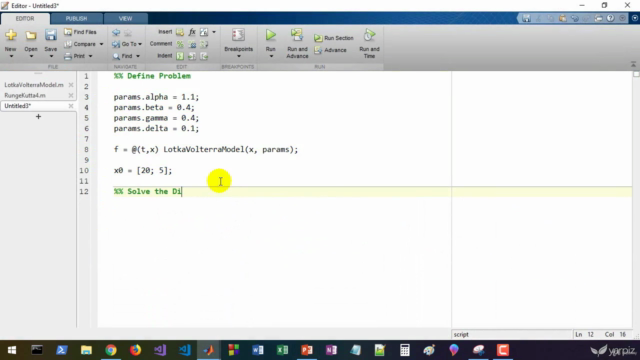
Task: Click the quick access Print icon
Action: [598, 18]
